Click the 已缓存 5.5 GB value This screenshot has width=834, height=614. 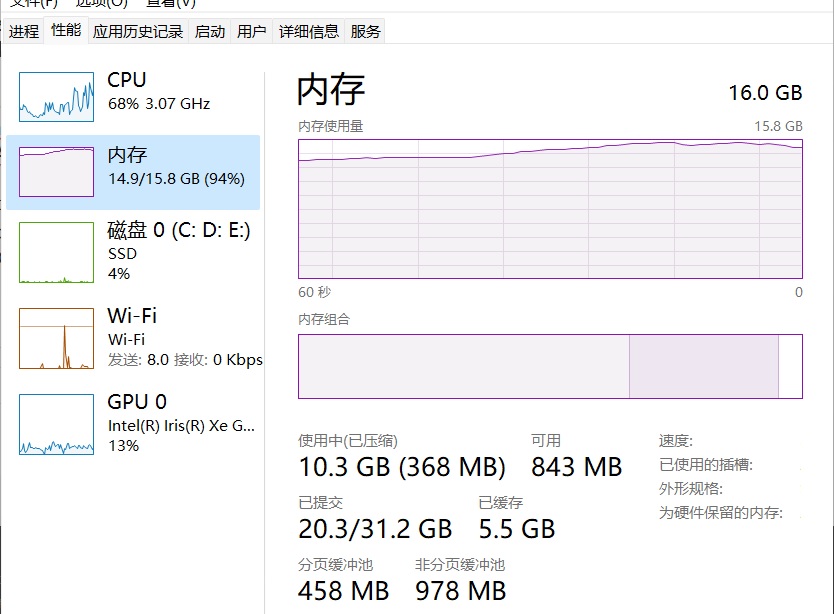[516, 527]
